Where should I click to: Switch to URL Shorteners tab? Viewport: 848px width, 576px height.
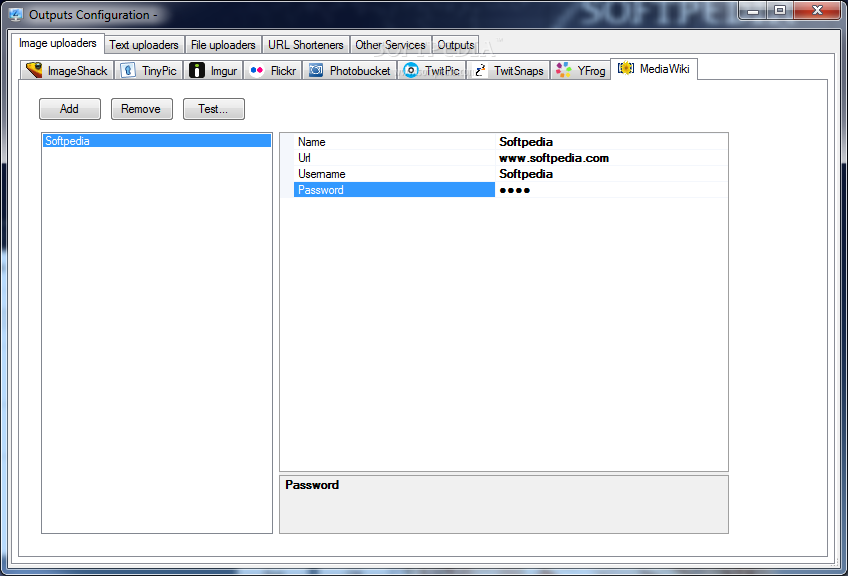[x=306, y=45]
